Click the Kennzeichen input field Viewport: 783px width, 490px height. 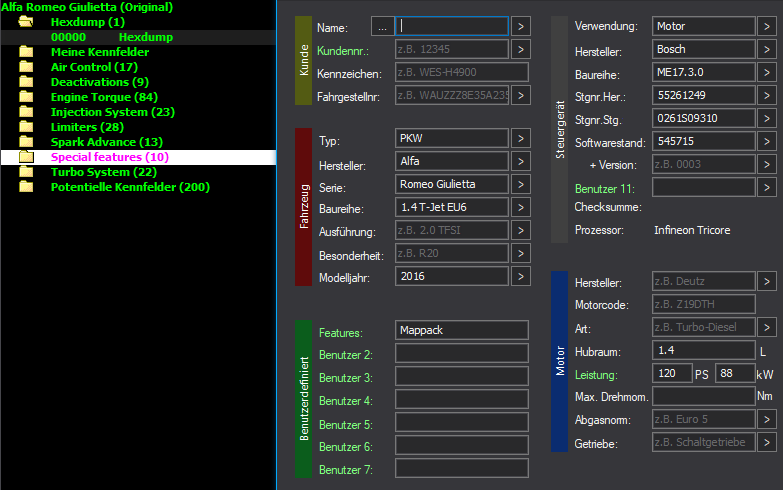coord(462,72)
